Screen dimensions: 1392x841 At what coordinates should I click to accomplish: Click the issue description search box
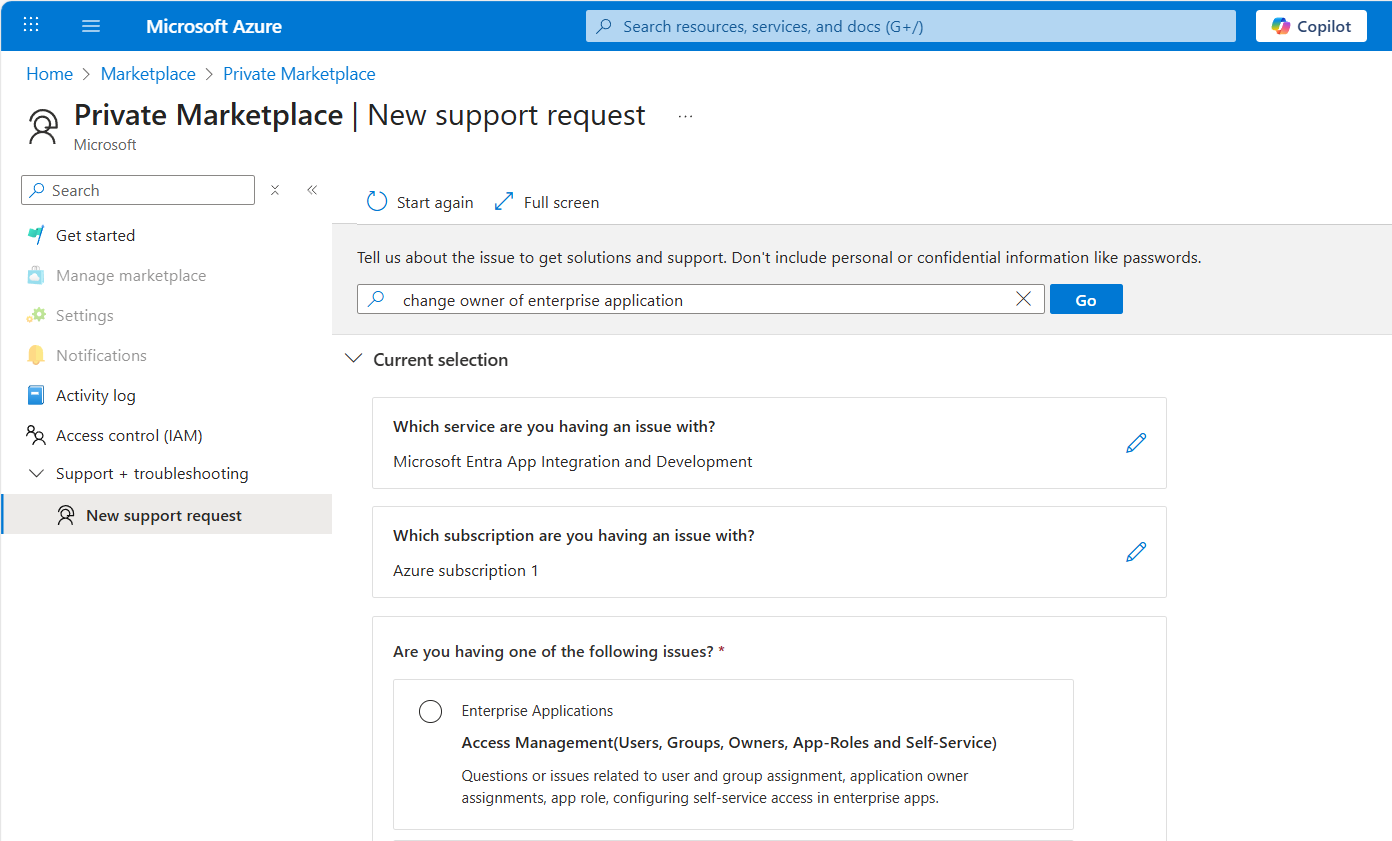tap(701, 299)
